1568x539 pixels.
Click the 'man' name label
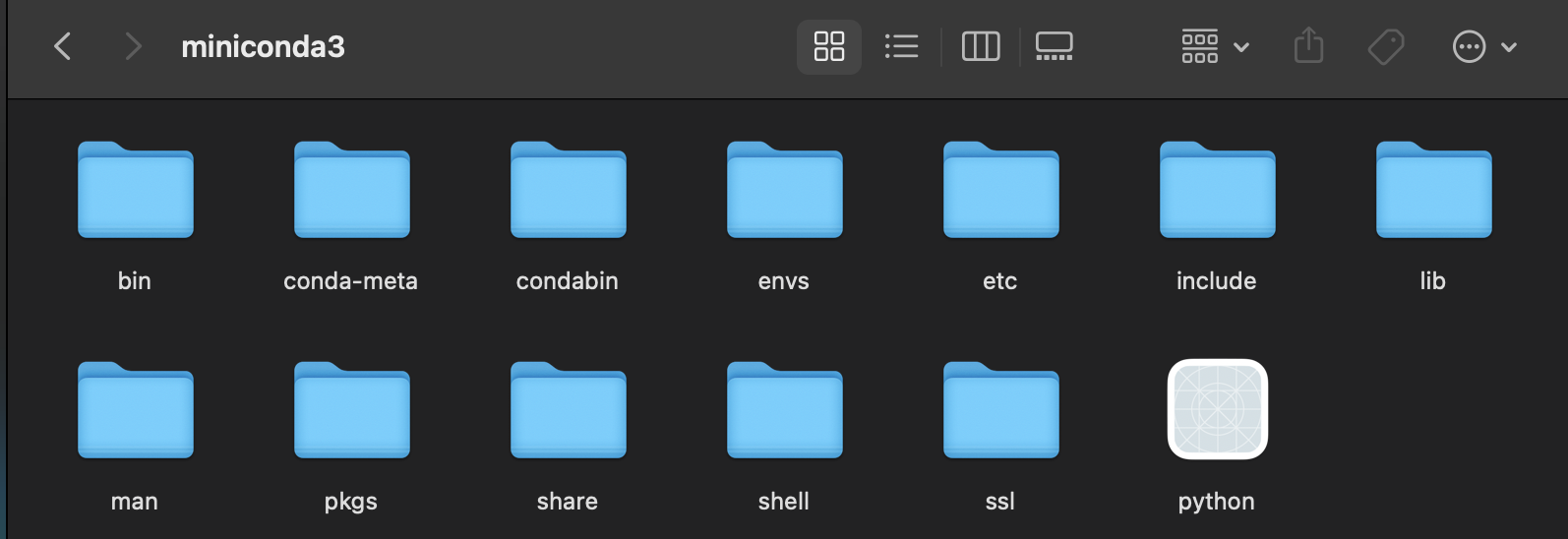coord(135,502)
